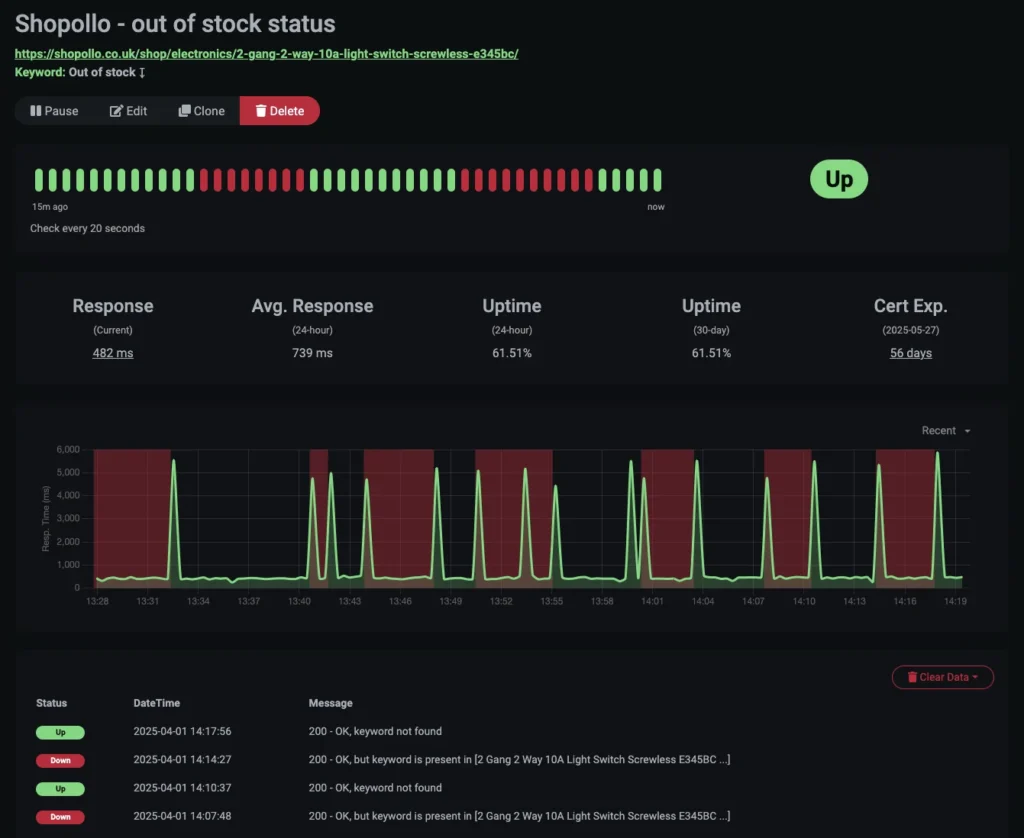Select the red Down badge on the 14:14:27 row
Viewport: 1024px width, 838px height.
tap(60, 760)
